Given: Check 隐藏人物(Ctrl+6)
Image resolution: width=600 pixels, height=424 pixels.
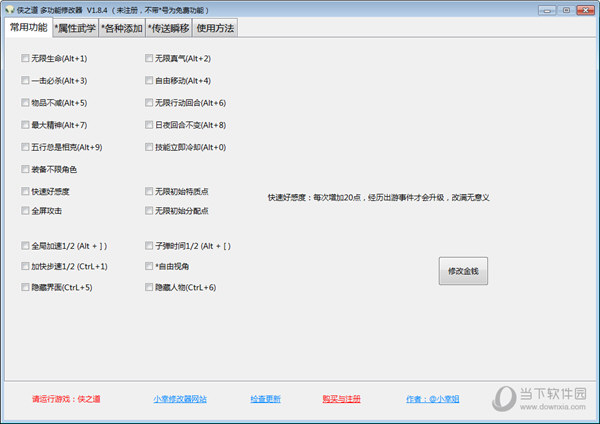Looking at the screenshot, I should (x=149, y=287).
